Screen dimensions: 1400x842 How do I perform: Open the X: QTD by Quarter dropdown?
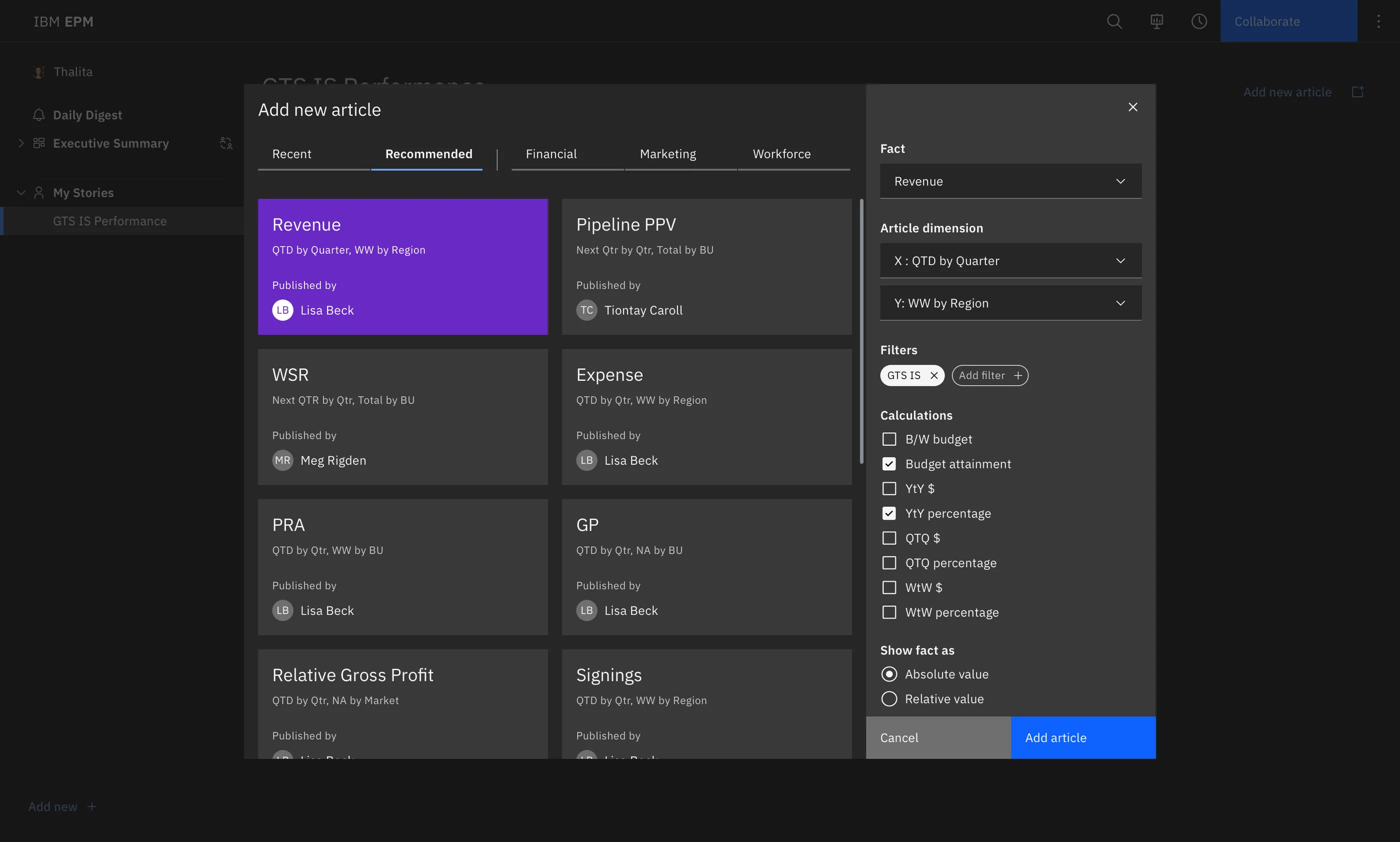(1010, 260)
